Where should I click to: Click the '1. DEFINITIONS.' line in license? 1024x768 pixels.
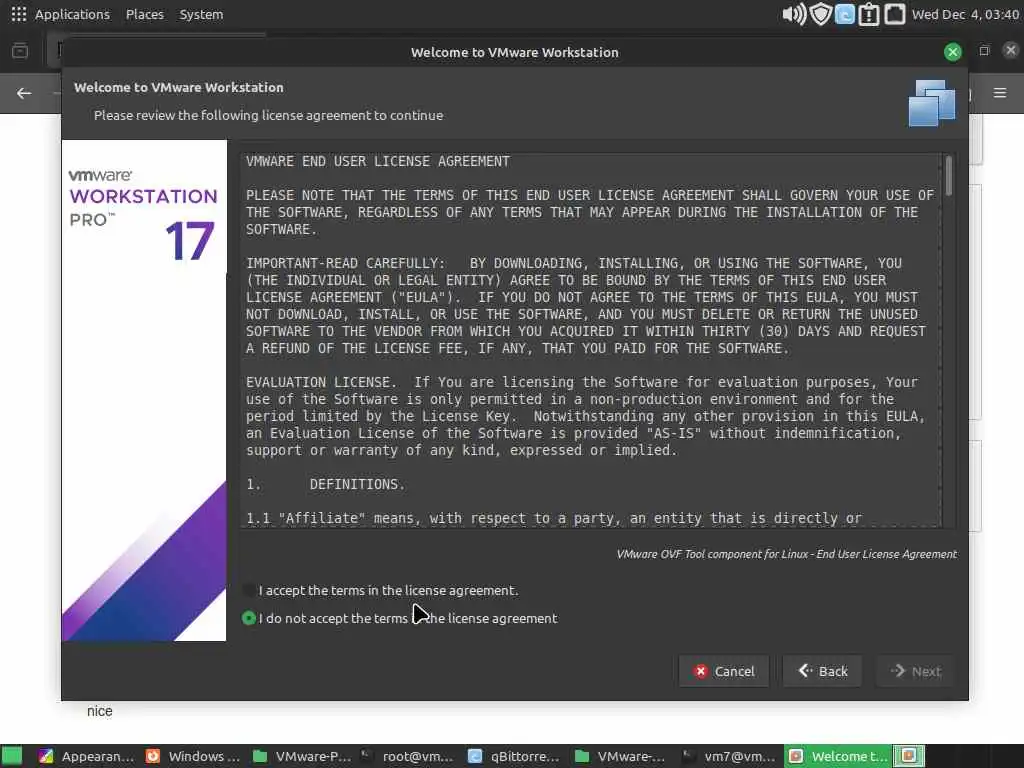[325, 484]
